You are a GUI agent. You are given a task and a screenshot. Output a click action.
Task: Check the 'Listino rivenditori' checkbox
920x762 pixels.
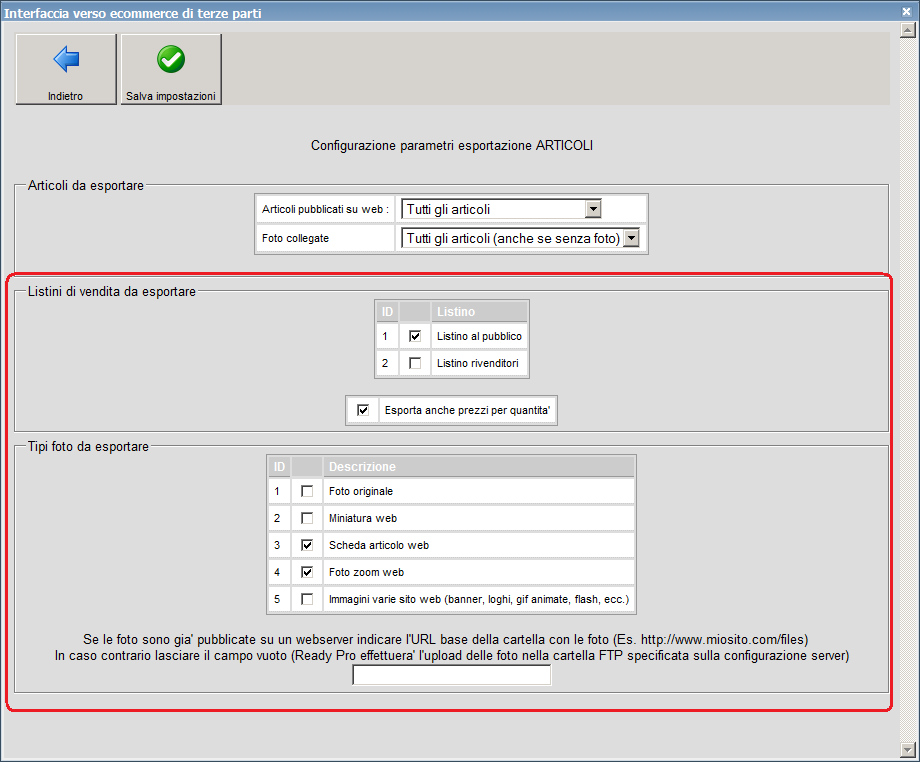[x=415, y=363]
